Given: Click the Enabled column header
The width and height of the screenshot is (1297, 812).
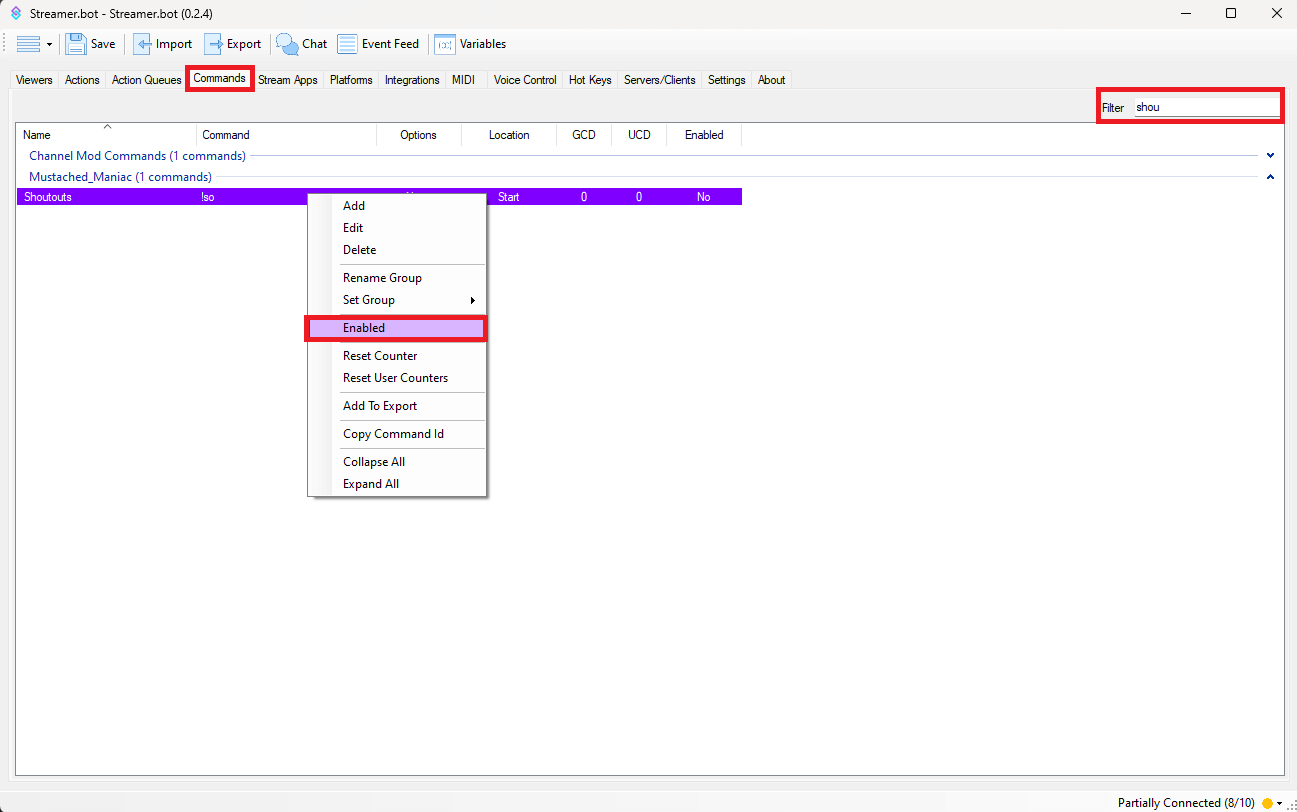Looking at the screenshot, I should click(x=704, y=135).
